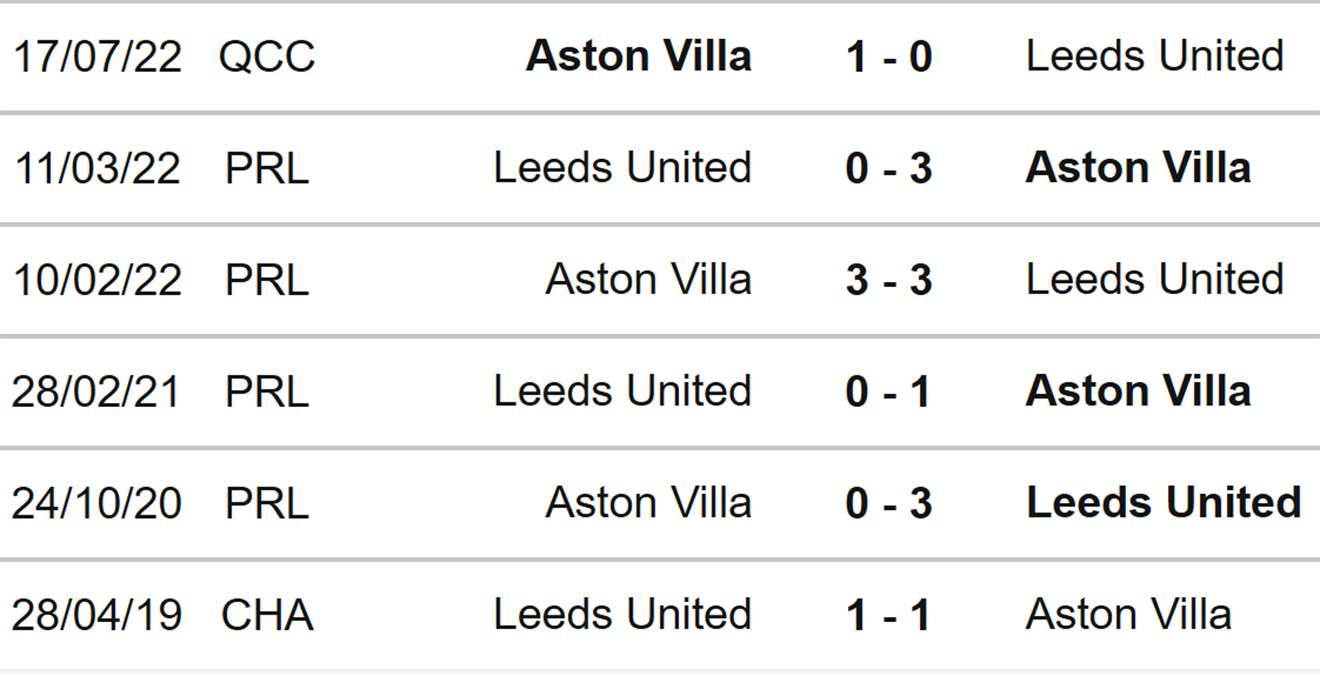The width and height of the screenshot is (1320, 676).
Task: Click bold Aston Villa in the QCC row
Action: pyautogui.click(x=639, y=56)
